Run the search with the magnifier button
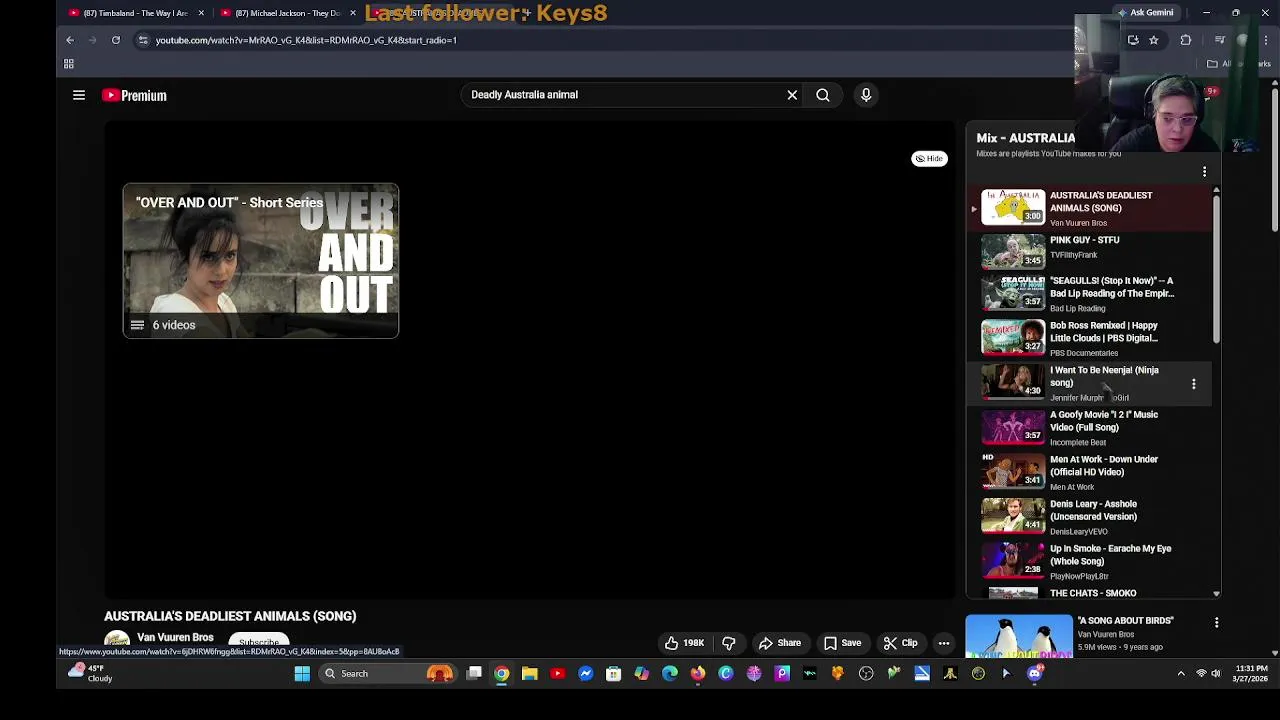Viewport: 1280px width, 720px height. click(823, 95)
